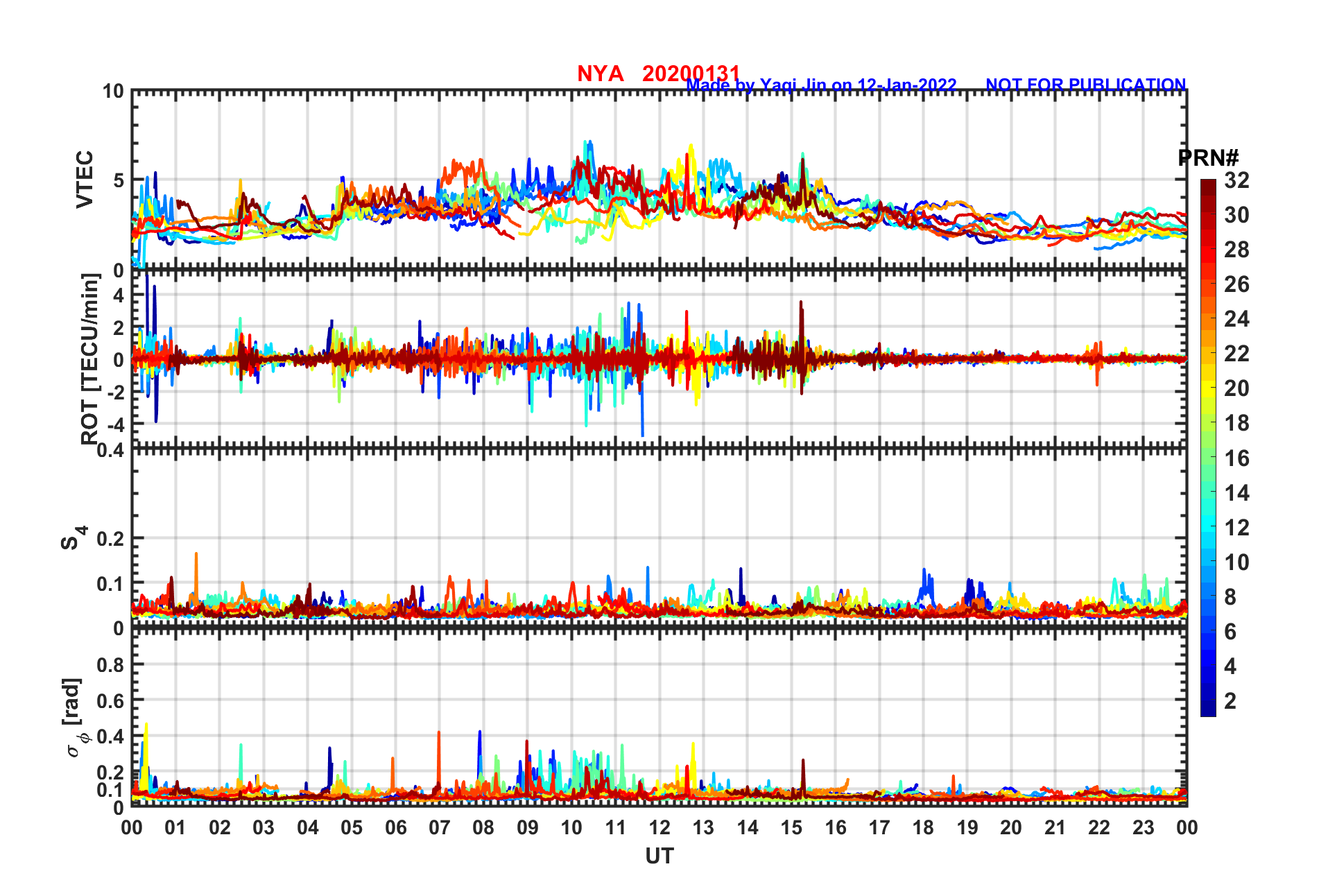
Task: Click UT hour tick label "11"
Action: 616,828
